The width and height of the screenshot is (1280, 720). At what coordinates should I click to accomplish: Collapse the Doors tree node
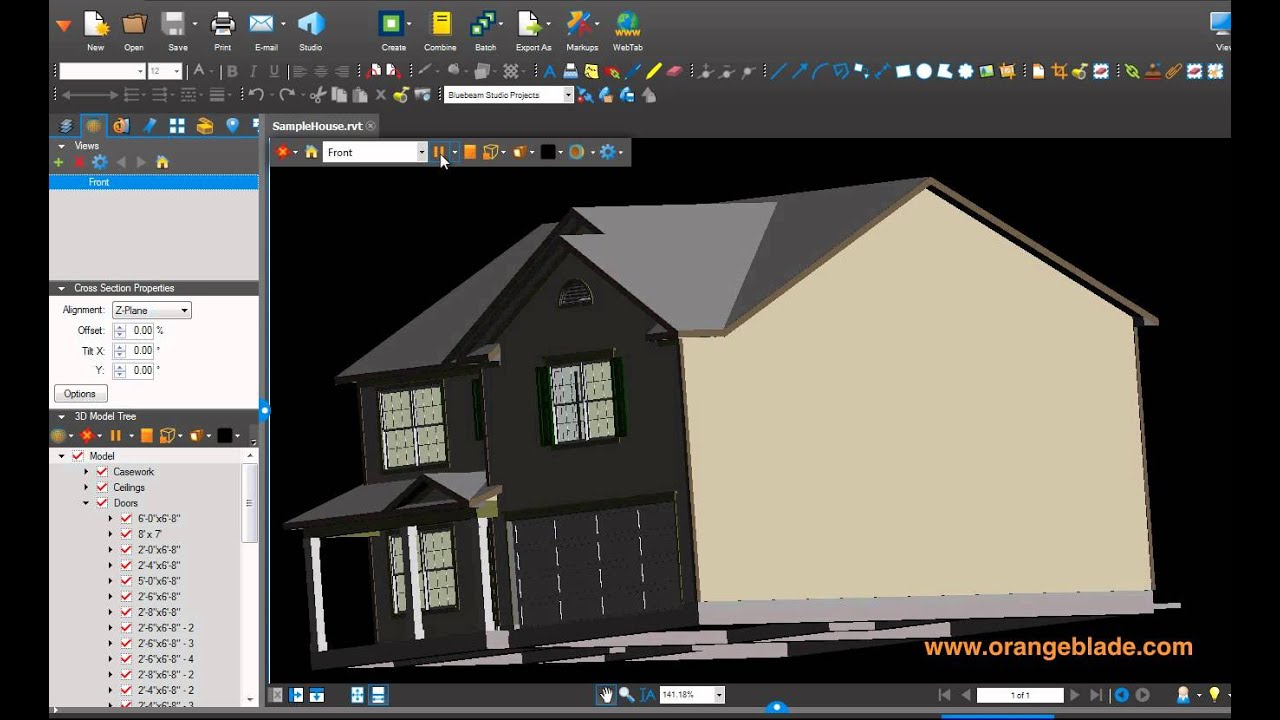coord(86,503)
